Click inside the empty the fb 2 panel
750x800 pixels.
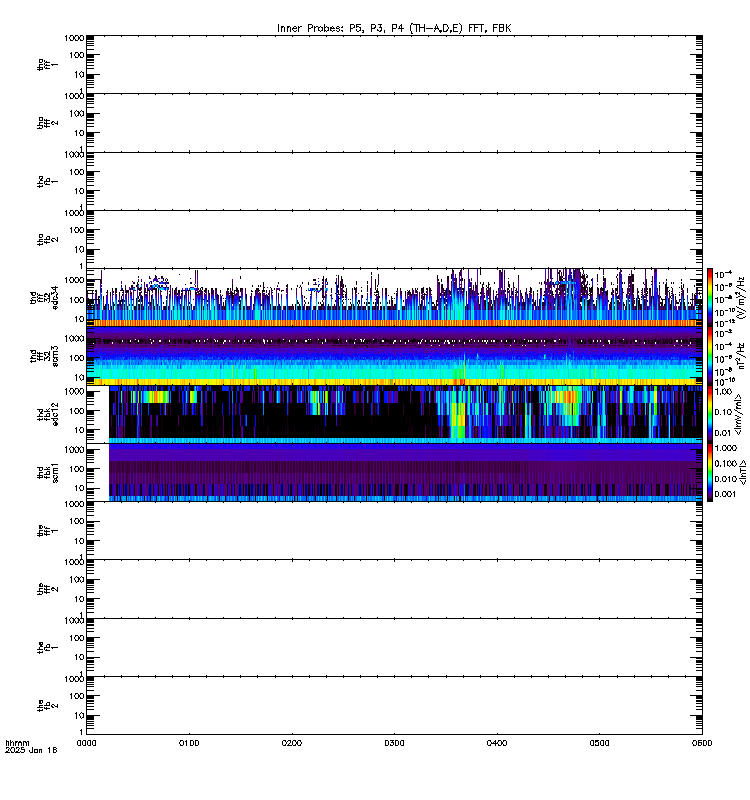[x=394, y=706]
